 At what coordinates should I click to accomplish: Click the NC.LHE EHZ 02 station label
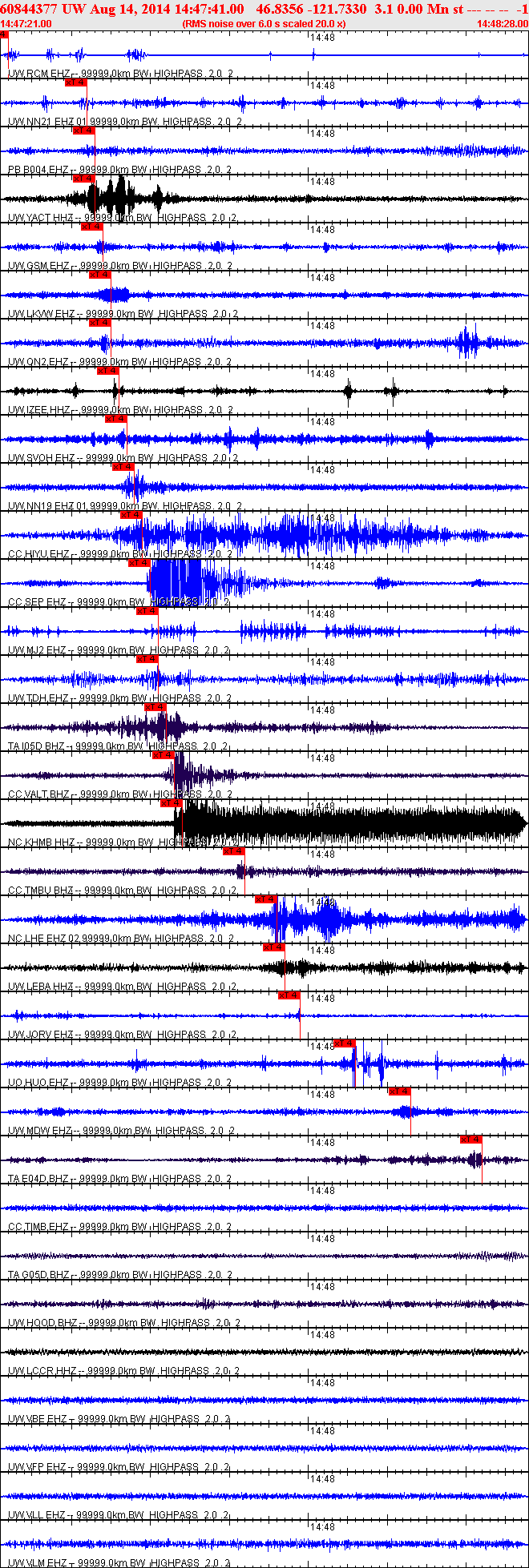(44, 939)
